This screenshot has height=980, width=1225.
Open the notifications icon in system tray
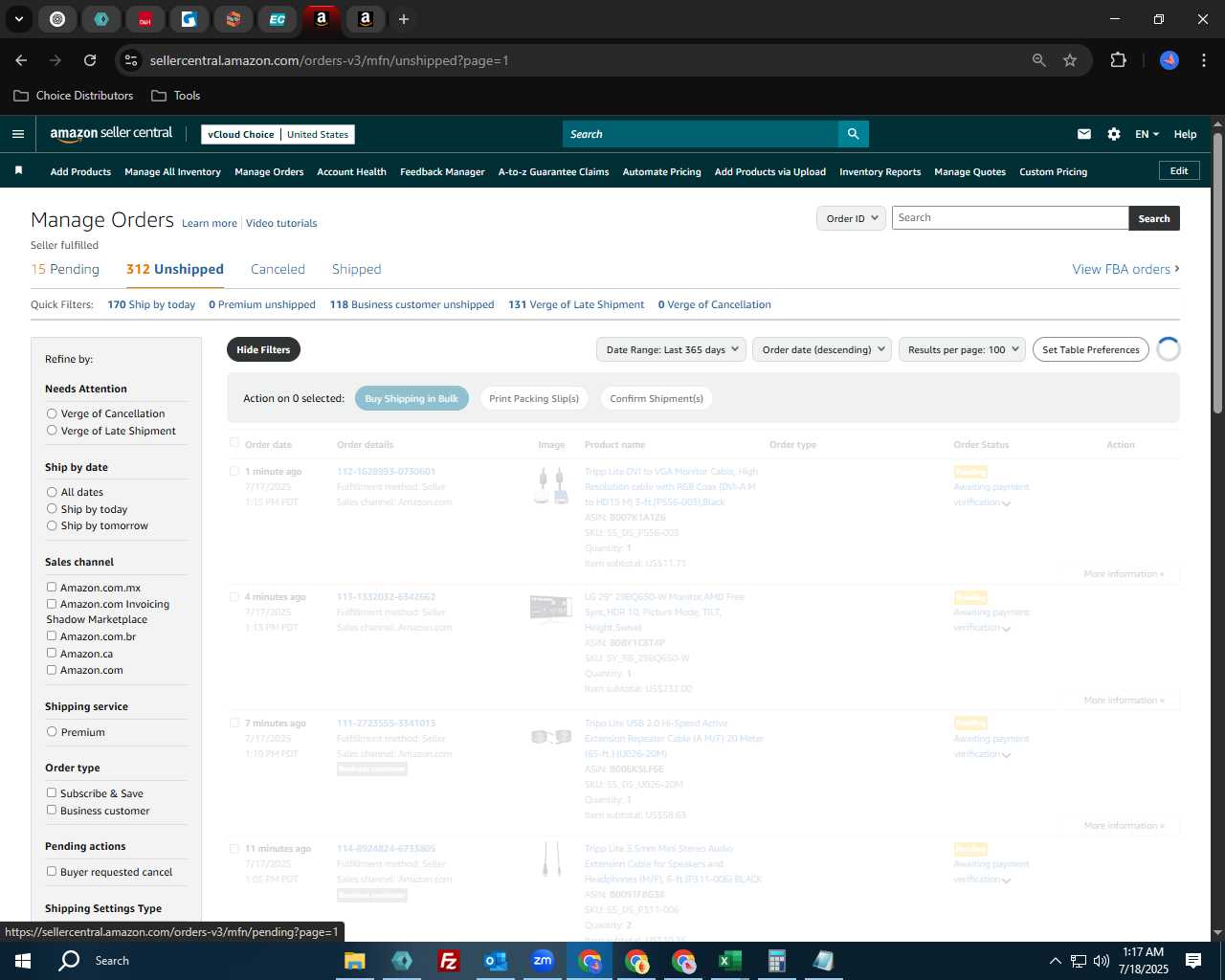tap(1193, 961)
